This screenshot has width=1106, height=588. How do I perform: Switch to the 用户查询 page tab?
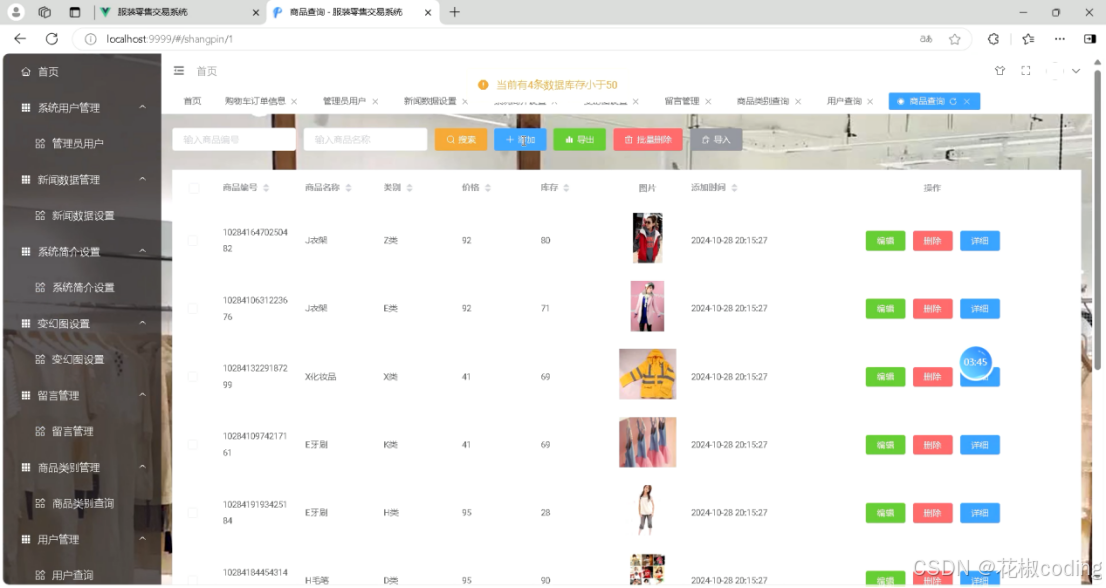point(844,101)
